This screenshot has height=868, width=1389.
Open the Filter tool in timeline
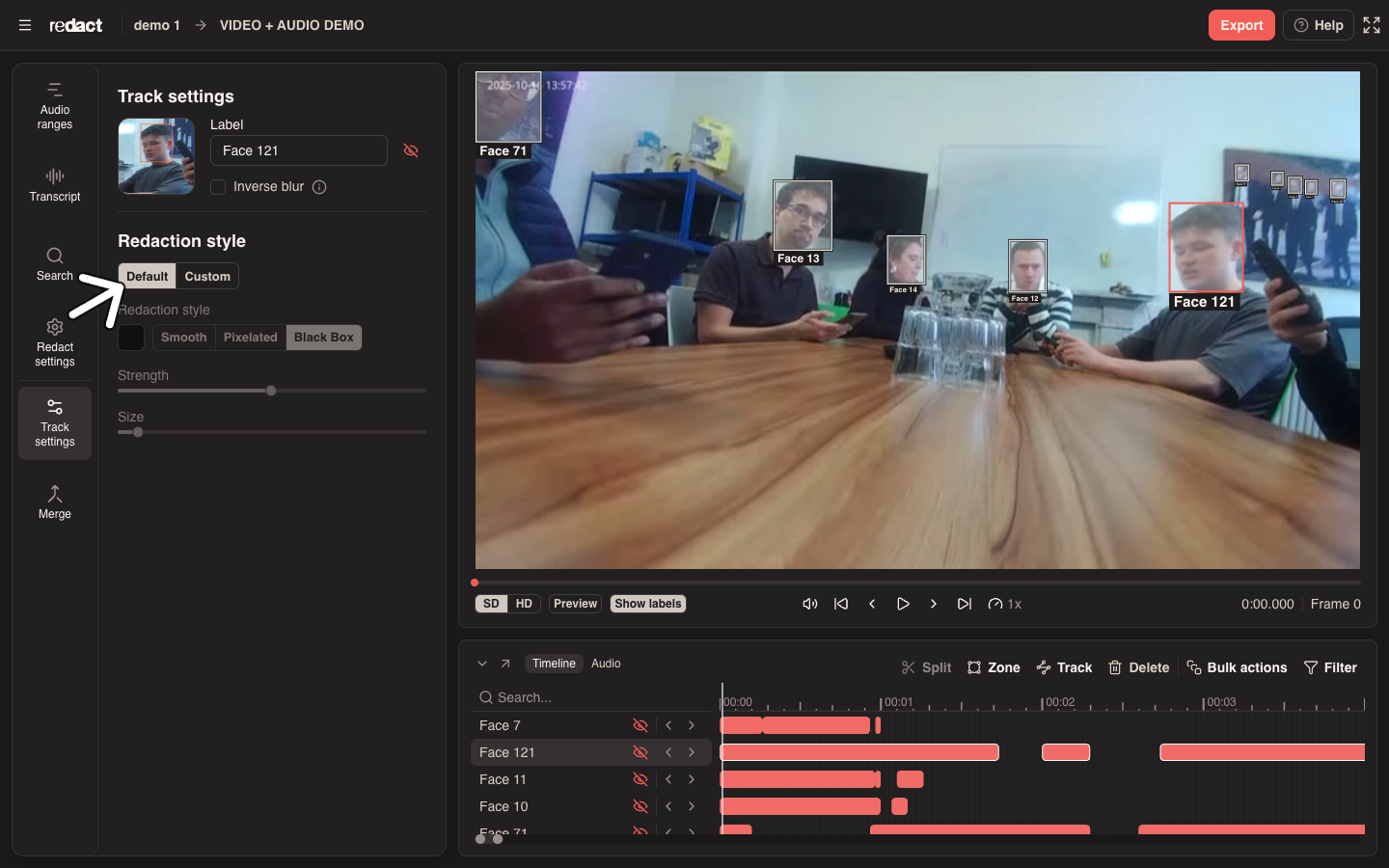click(1330, 667)
